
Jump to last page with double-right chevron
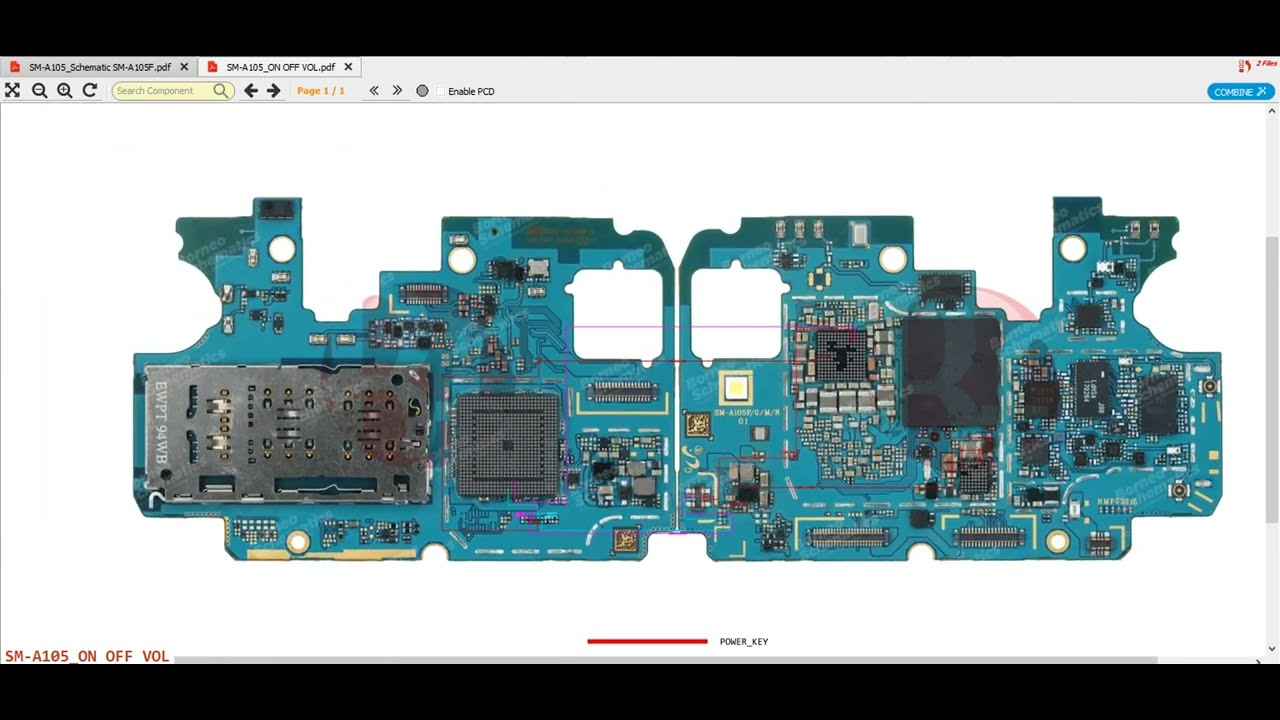[397, 90]
